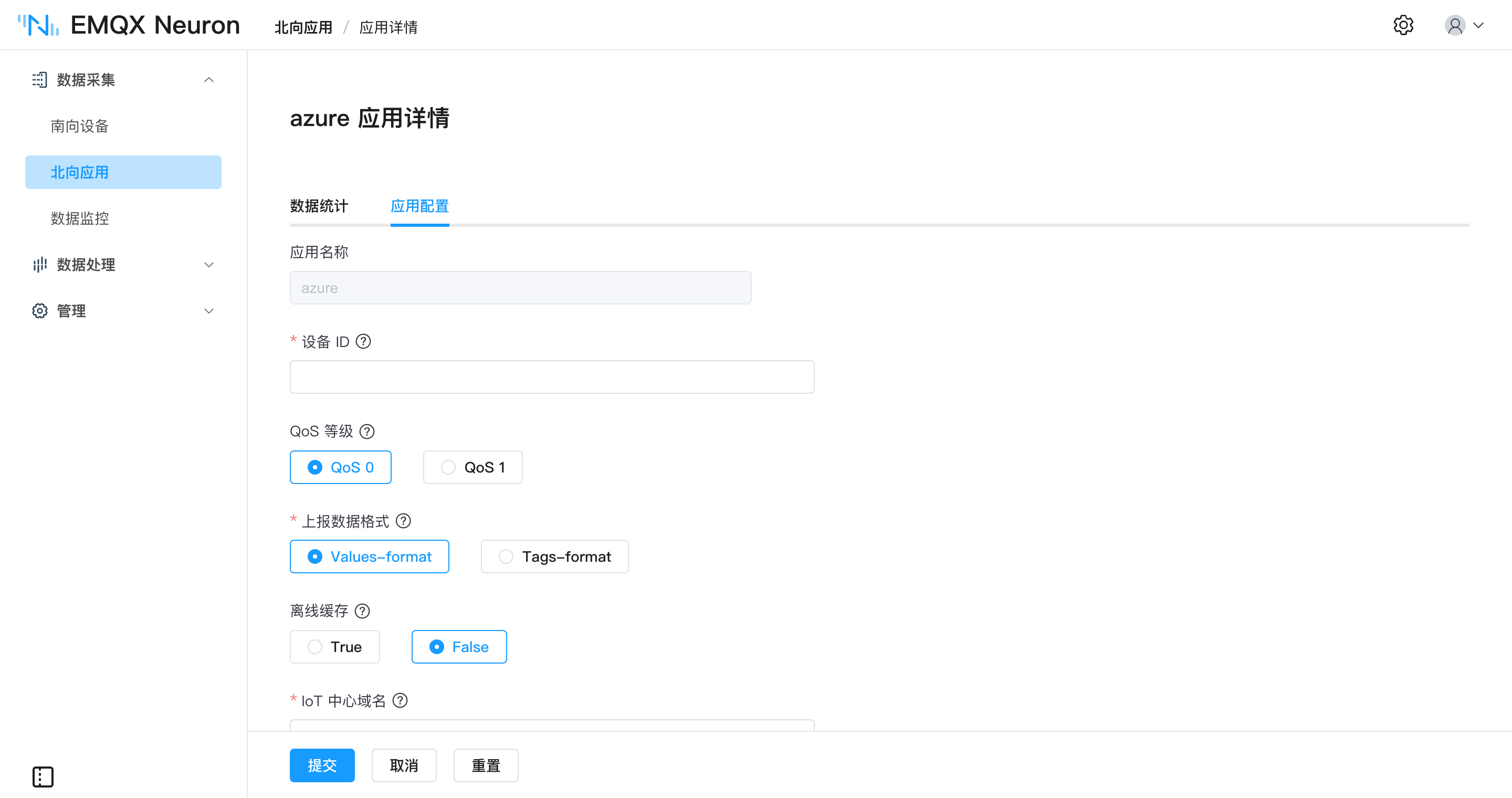Open 南向设备 in the sidebar
1512x798 pixels.
(123, 126)
